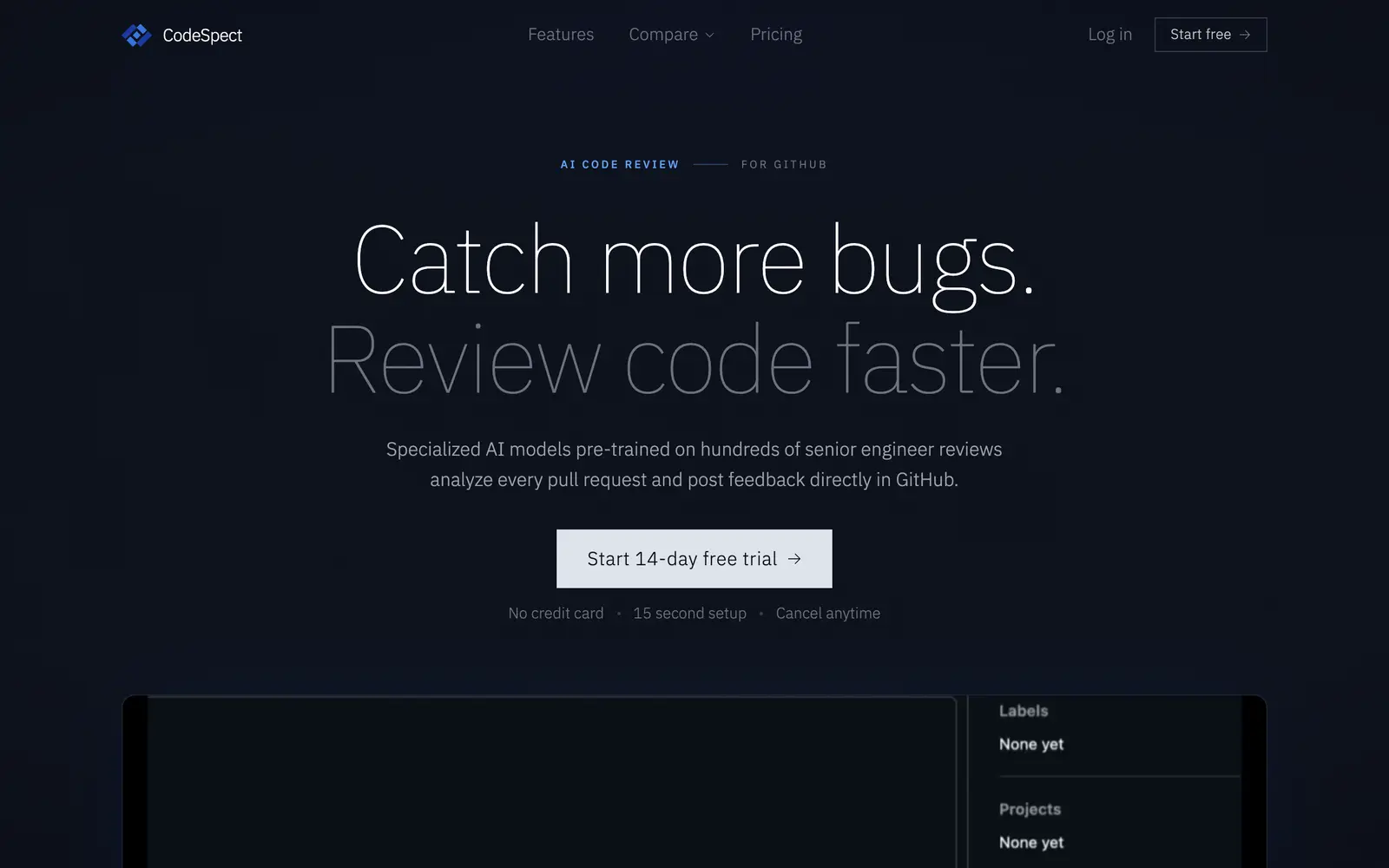Click 'None yet' under Labels
This screenshot has width=1389, height=868.
click(1031, 744)
